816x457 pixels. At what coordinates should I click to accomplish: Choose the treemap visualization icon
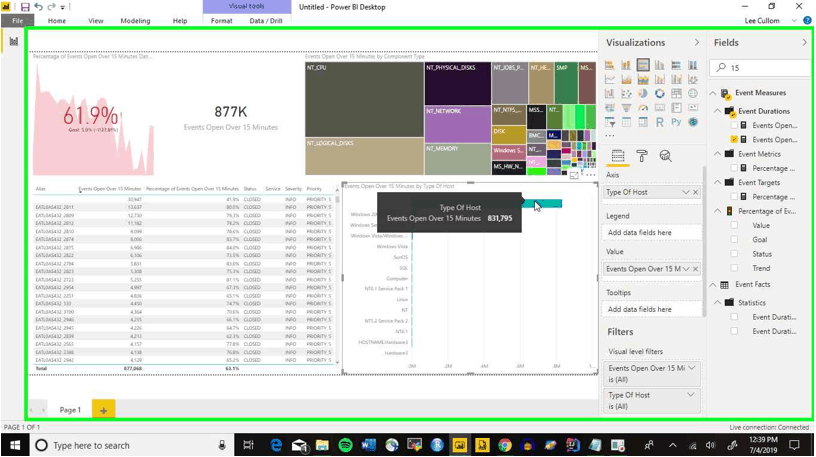(676, 94)
